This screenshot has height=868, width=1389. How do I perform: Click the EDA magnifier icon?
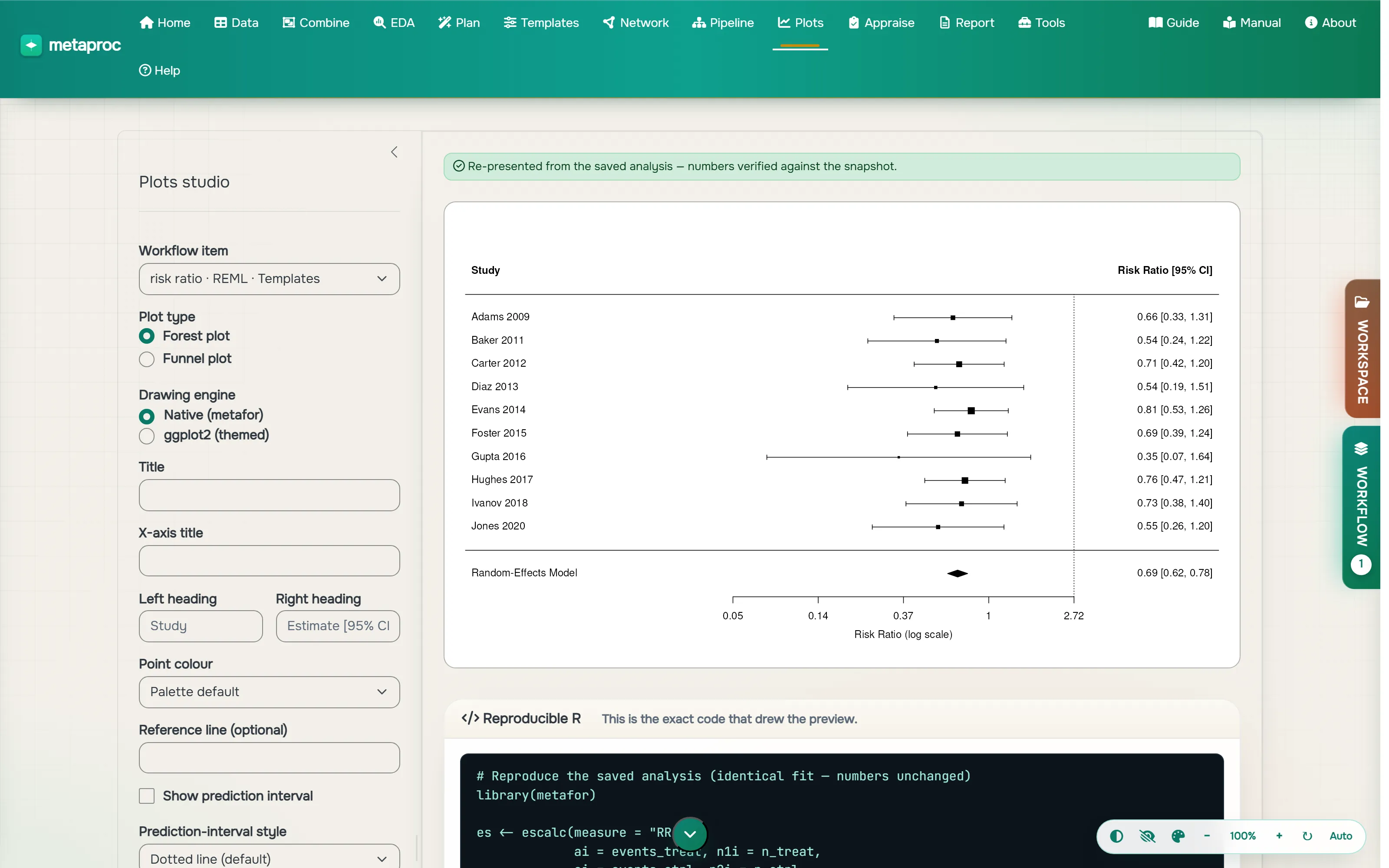click(379, 23)
